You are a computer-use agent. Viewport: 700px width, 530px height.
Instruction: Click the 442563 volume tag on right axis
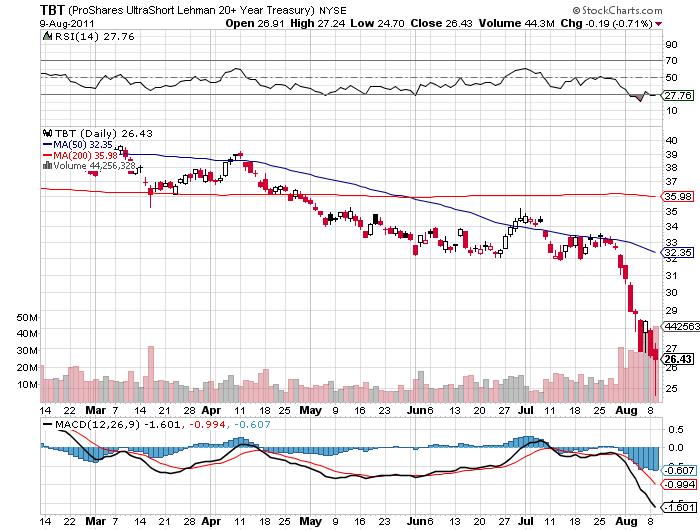[x=681, y=326]
